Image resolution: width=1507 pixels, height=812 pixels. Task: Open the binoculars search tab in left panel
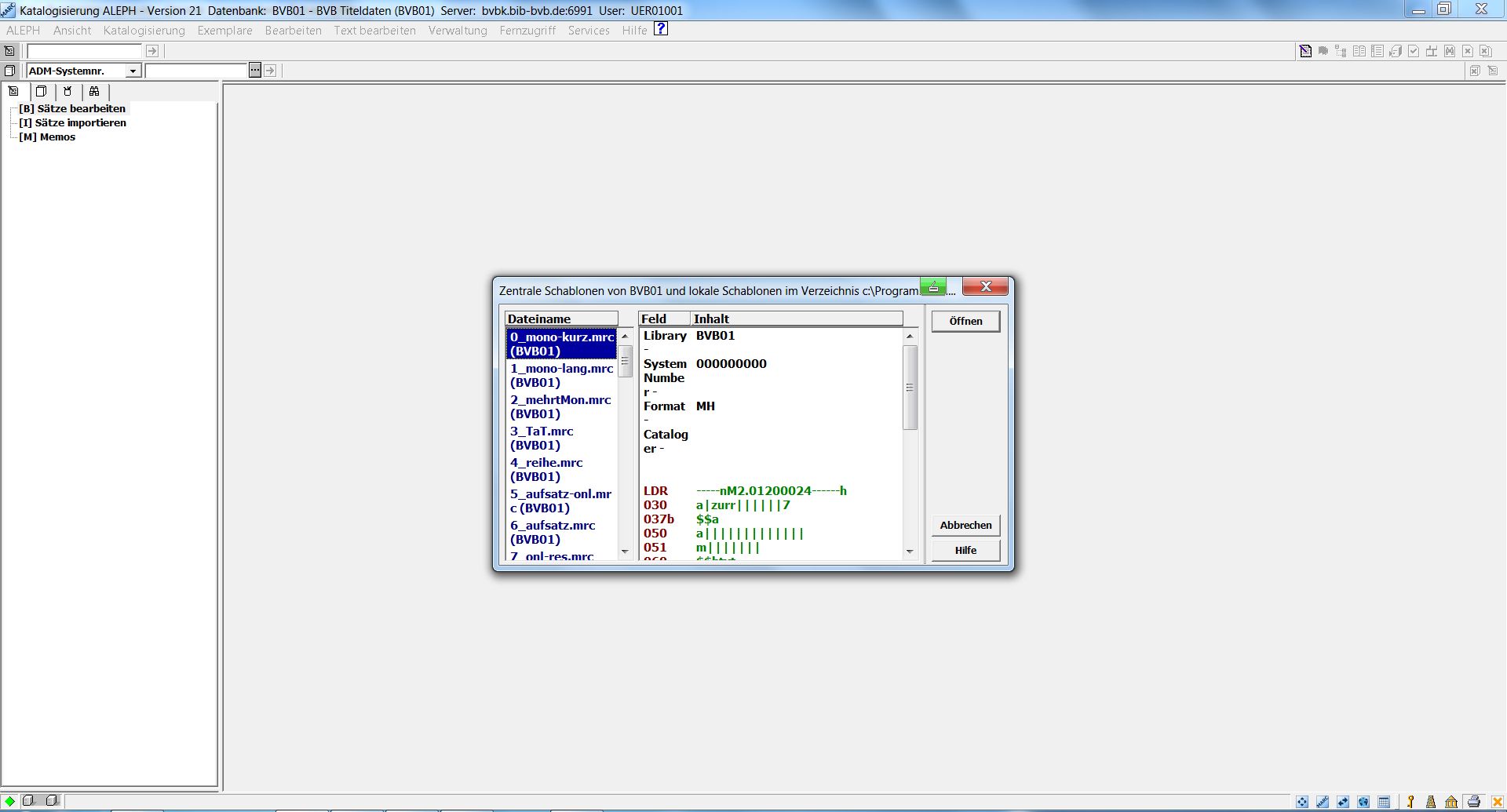click(x=94, y=91)
